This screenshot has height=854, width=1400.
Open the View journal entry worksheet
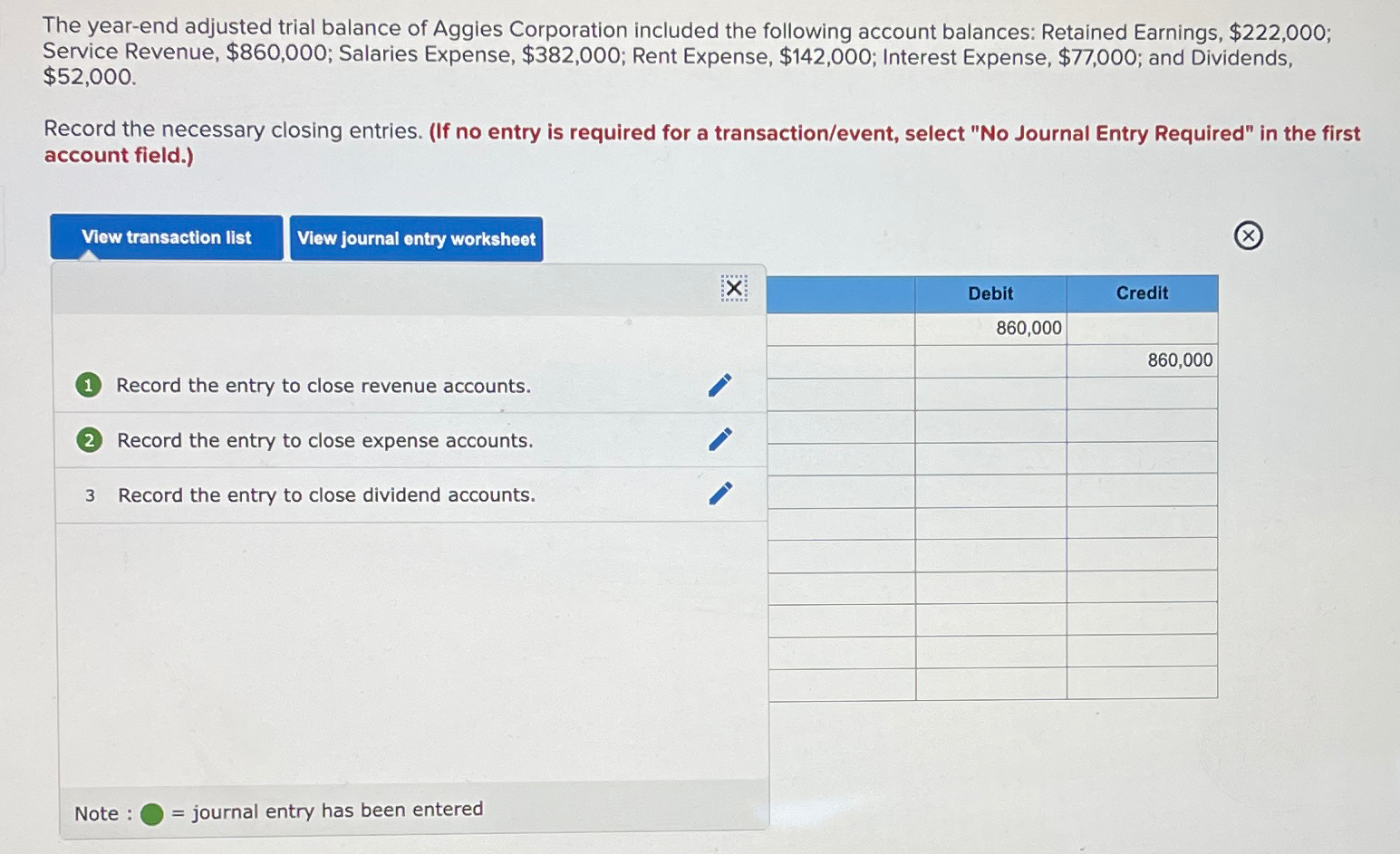coord(416,238)
